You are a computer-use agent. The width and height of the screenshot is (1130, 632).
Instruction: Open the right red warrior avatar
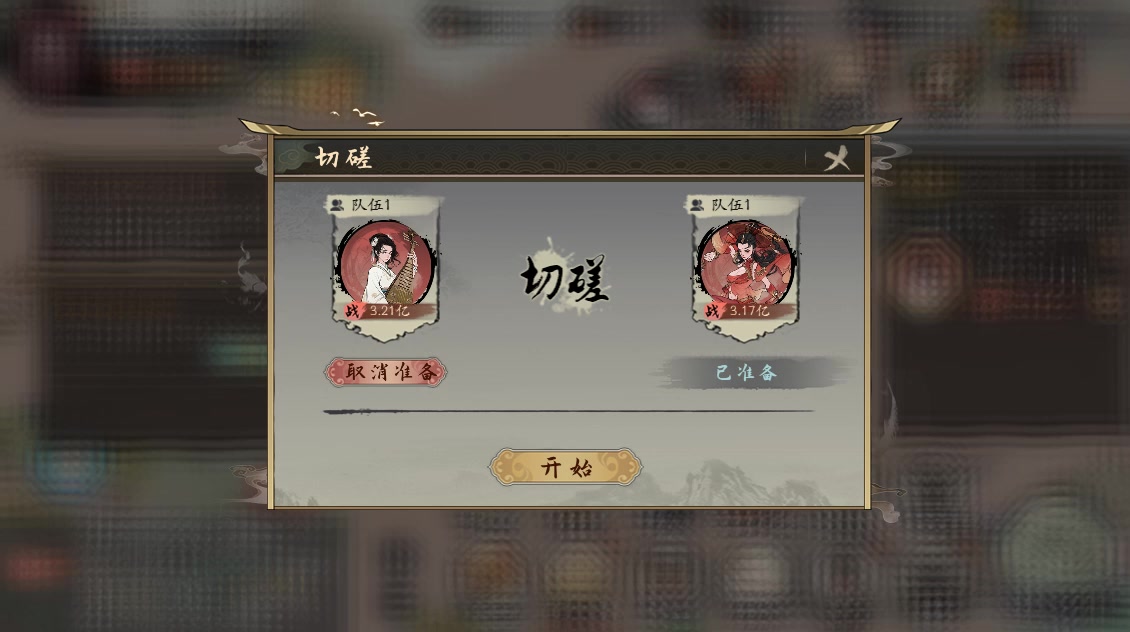(746, 262)
